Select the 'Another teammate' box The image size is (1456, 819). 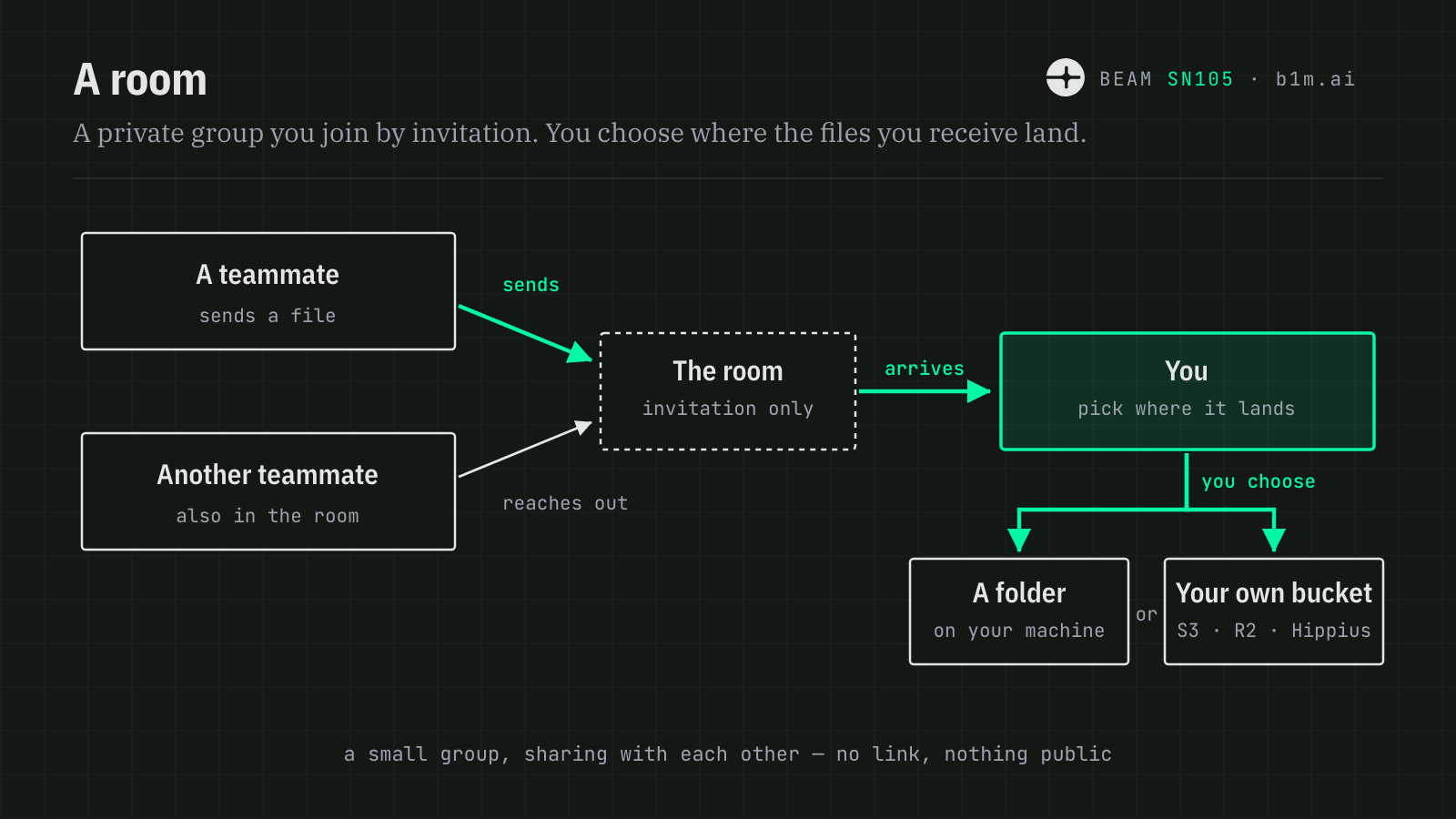pos(268,491)
